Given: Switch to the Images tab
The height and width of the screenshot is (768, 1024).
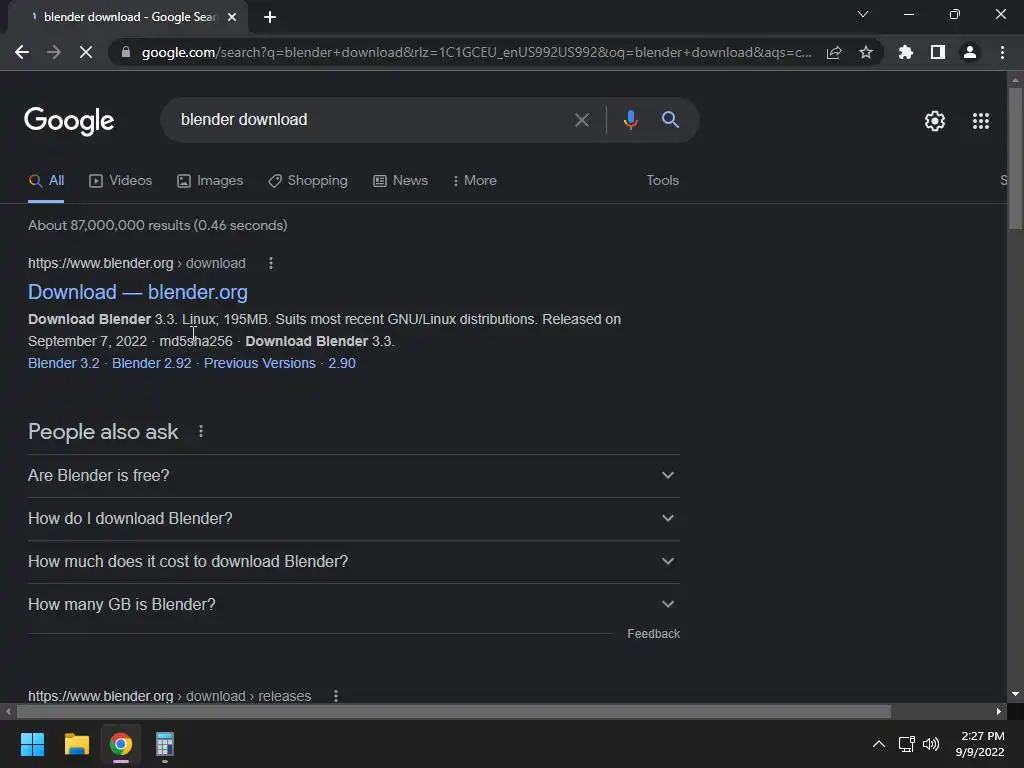Looking at the screenshot, I should [210, 180].
